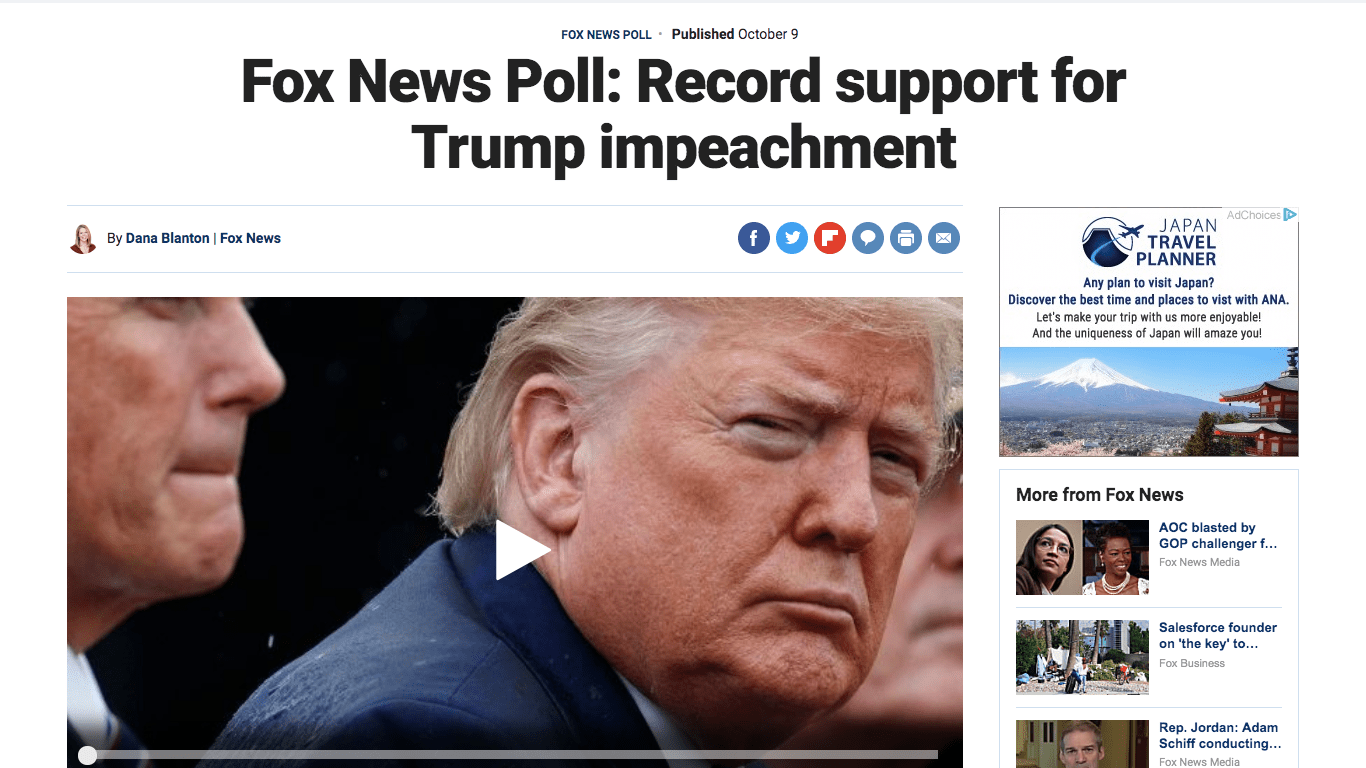1366x768 pixels.
Task: Share article on Twitter
Action: click(792, 238)
